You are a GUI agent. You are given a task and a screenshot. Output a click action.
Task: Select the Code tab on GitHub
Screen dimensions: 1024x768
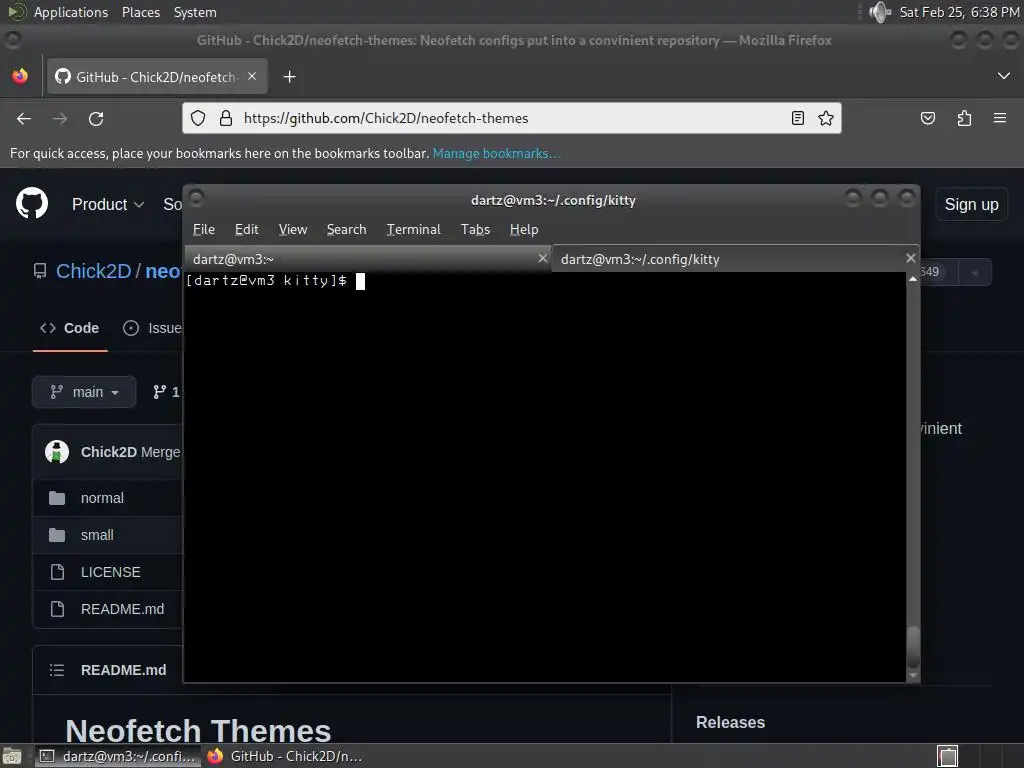click(x=70, y=328)
